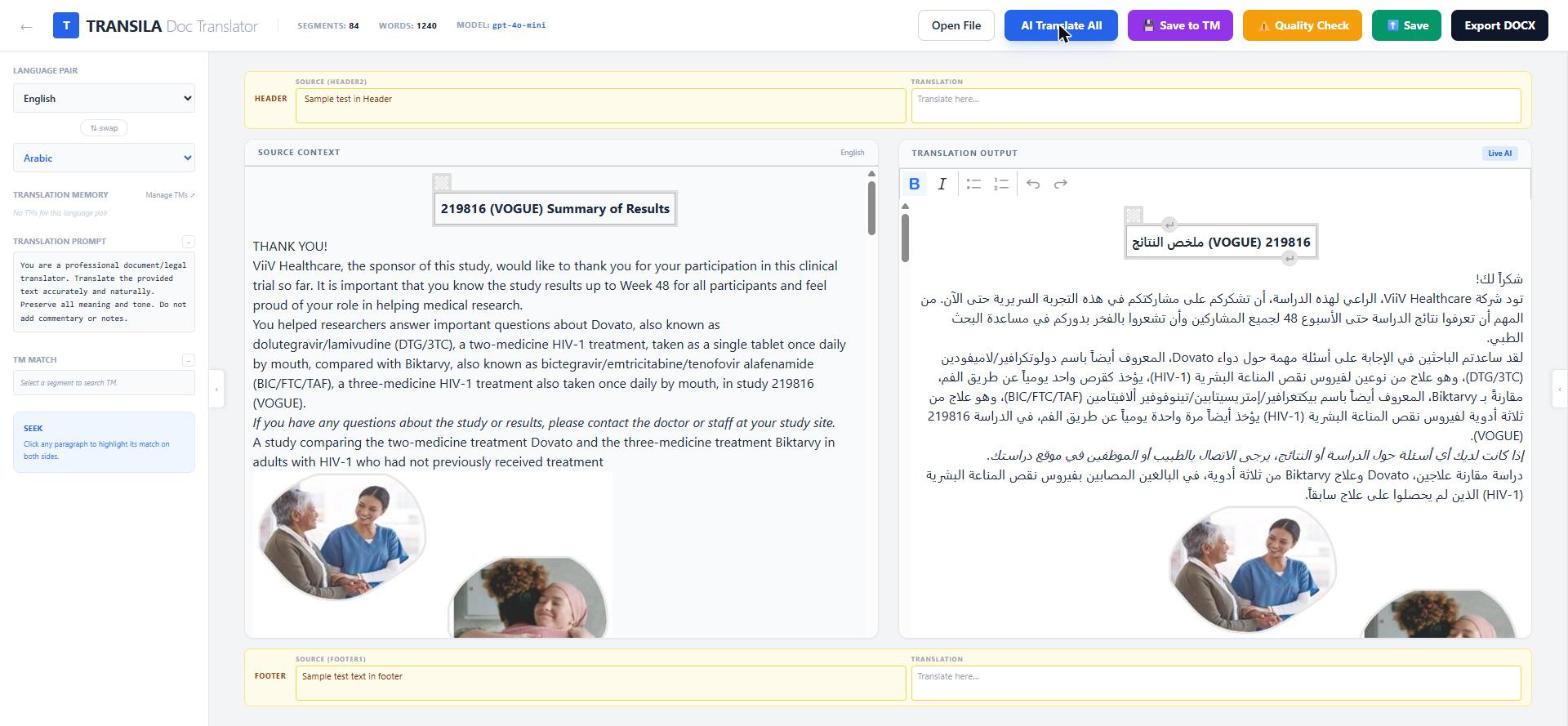Click the table handle in the source context
Screen dimensions: 1568x726
(442, 182)
